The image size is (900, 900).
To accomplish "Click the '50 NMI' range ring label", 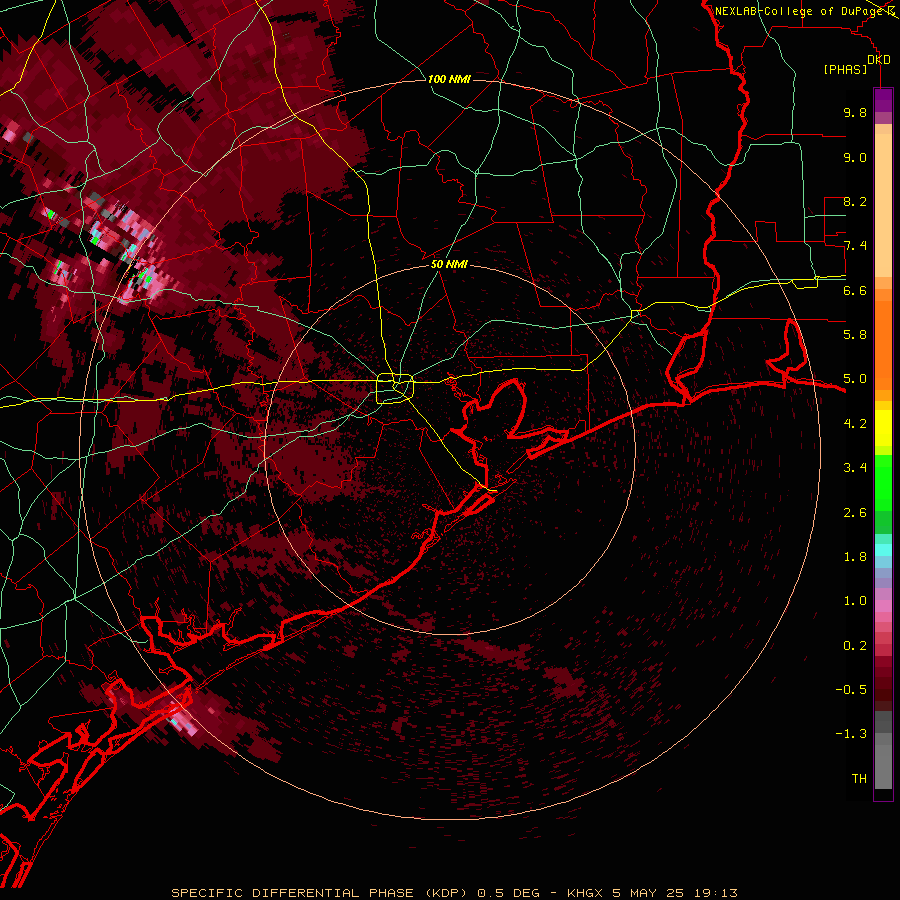I will tap(449, 264).
